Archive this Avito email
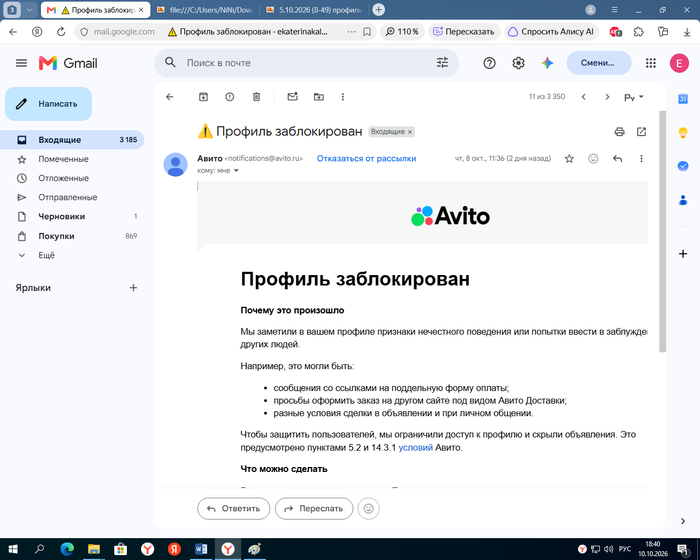This screenshot has height=560, width=700. point(203,97)
